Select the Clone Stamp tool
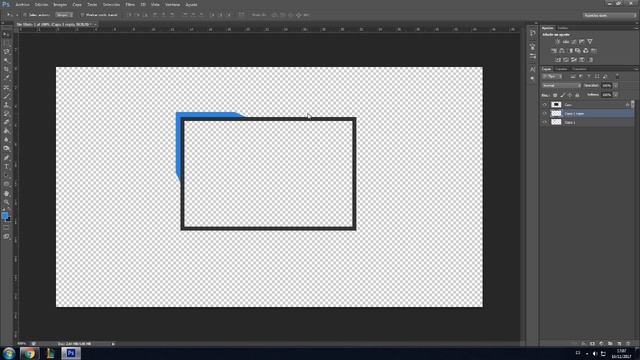640x360 pixels. point(6,105)
